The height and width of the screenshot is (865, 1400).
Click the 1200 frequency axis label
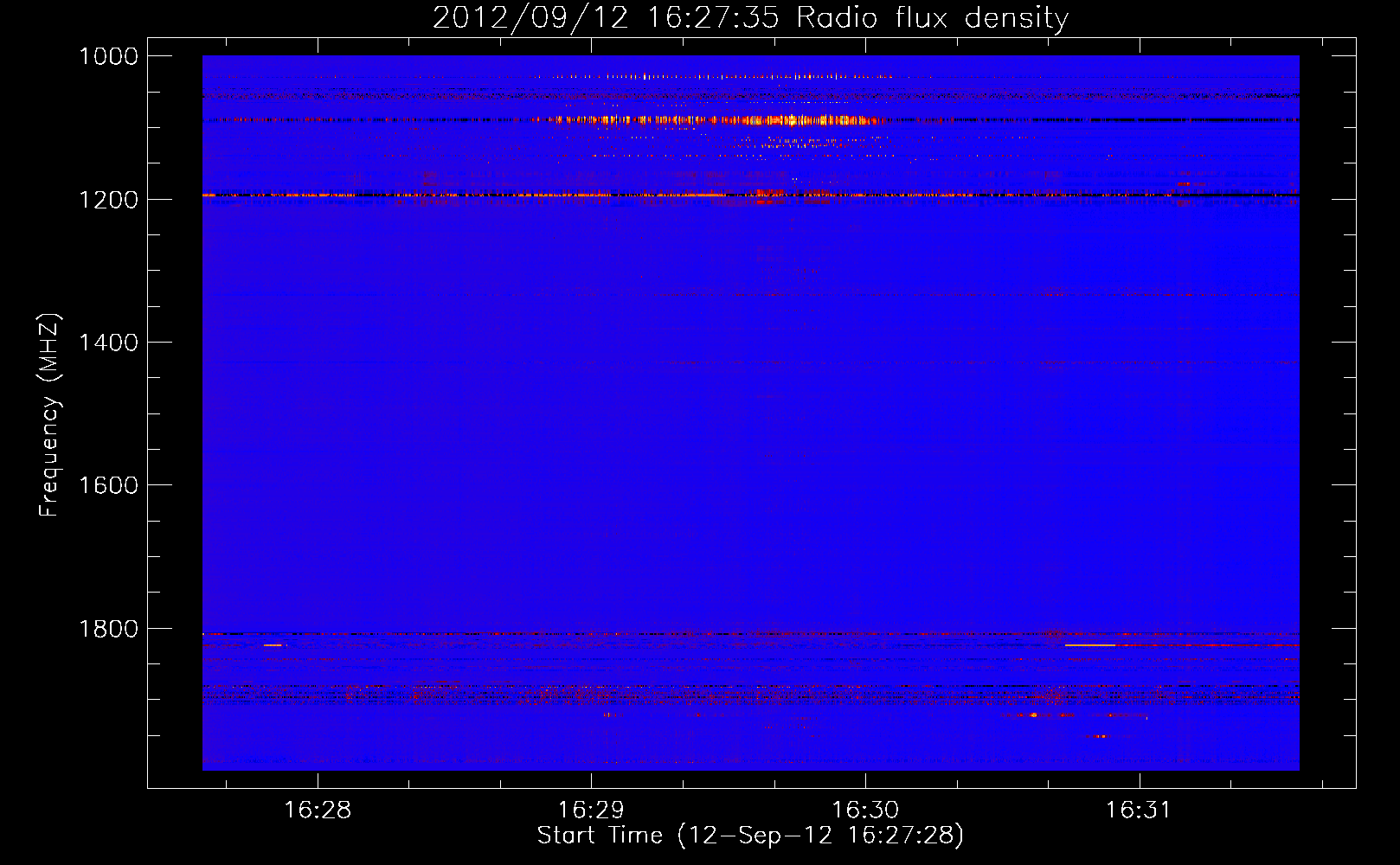coord(108,200)
